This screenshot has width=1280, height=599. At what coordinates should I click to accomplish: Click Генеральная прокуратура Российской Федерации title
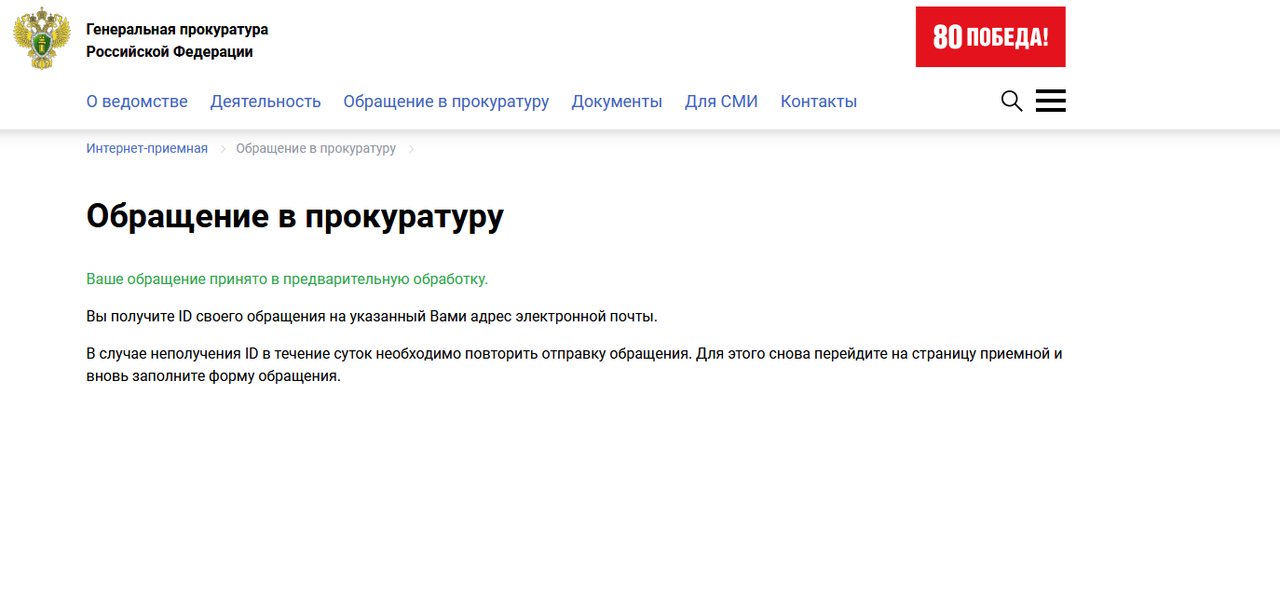click(x=177, y=41)
